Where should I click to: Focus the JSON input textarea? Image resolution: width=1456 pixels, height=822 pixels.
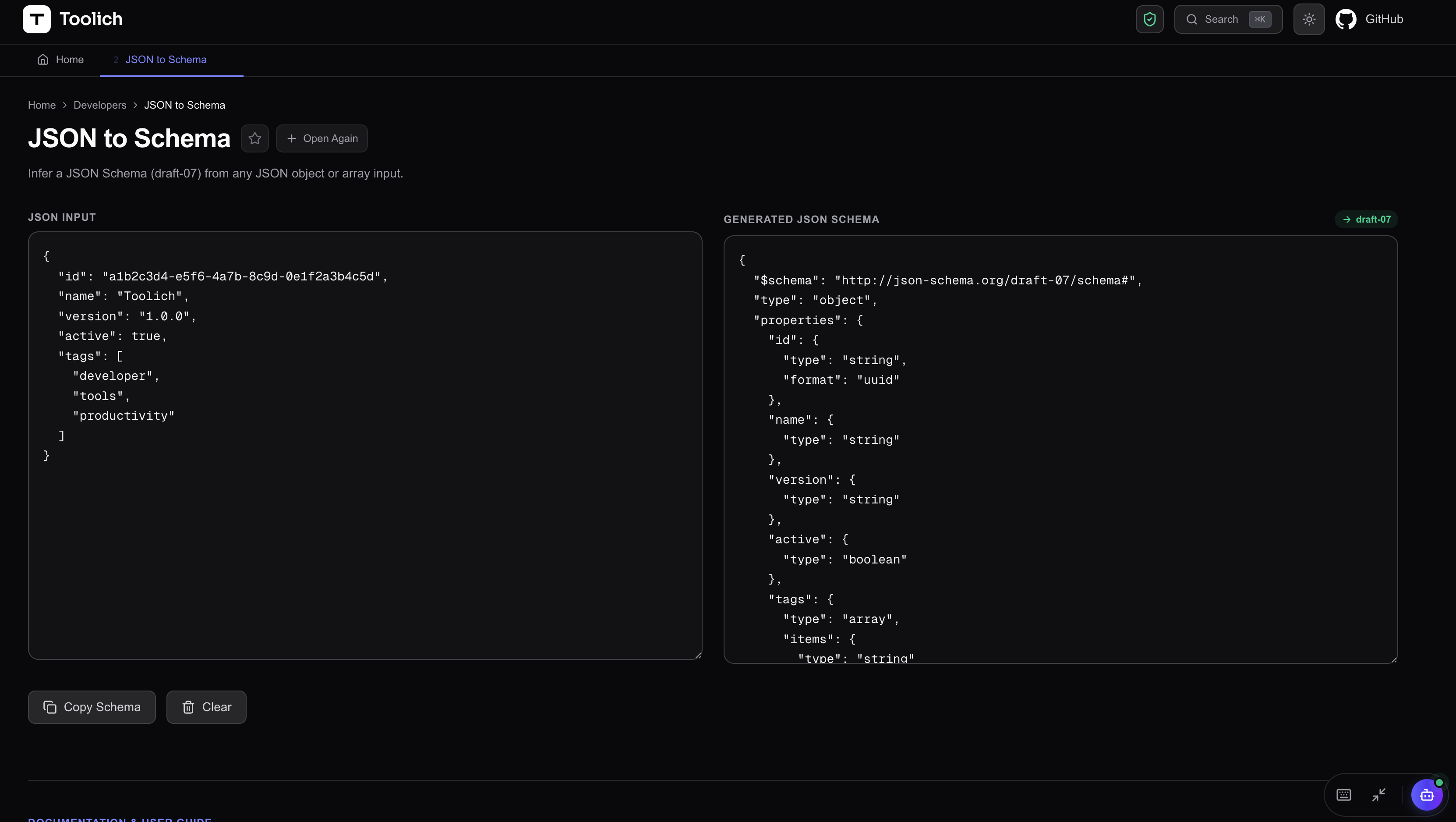(x=365, y=446)
